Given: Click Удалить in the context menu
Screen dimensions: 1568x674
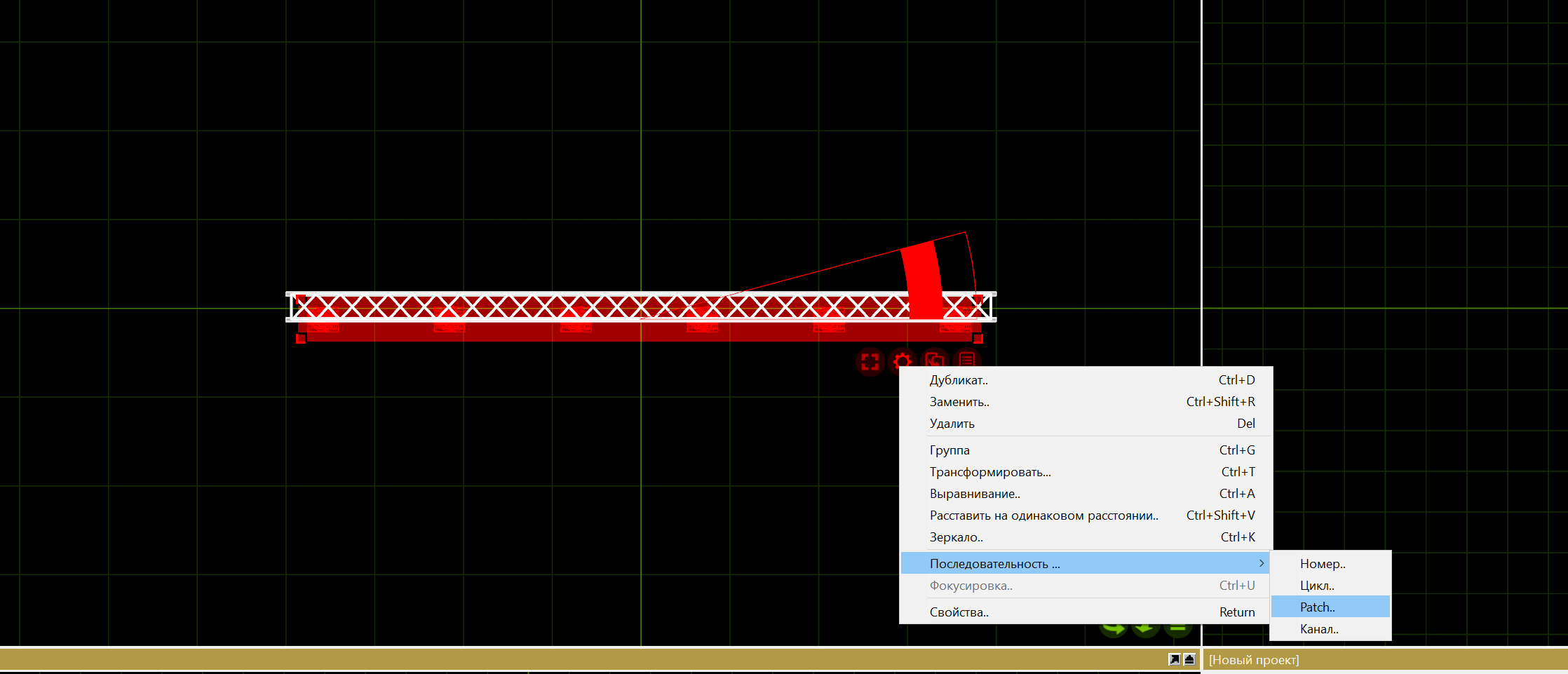Looking at the screenshot, I should coord(1086,424).
